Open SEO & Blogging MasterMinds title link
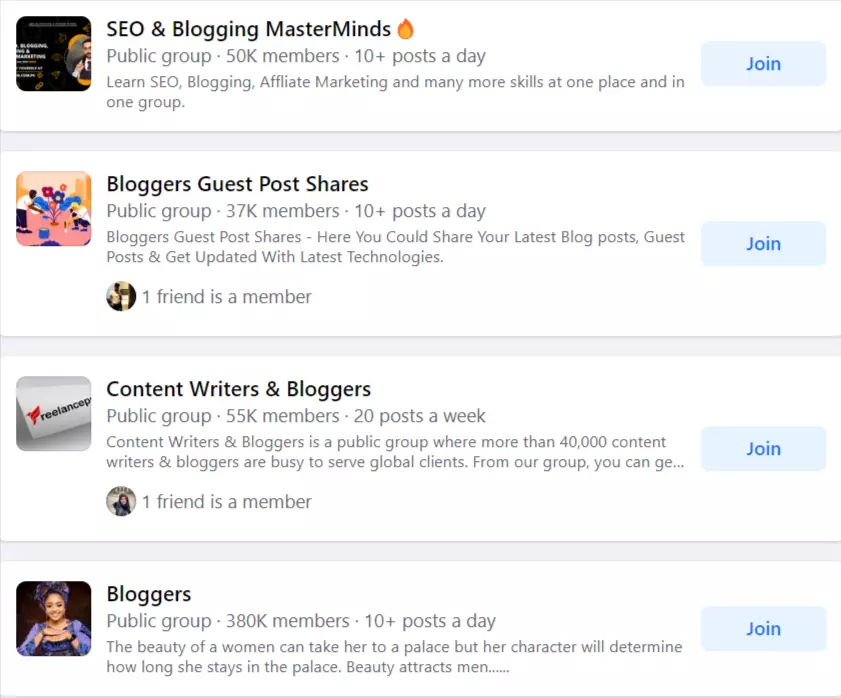841x698 pixels. [248, 29]
